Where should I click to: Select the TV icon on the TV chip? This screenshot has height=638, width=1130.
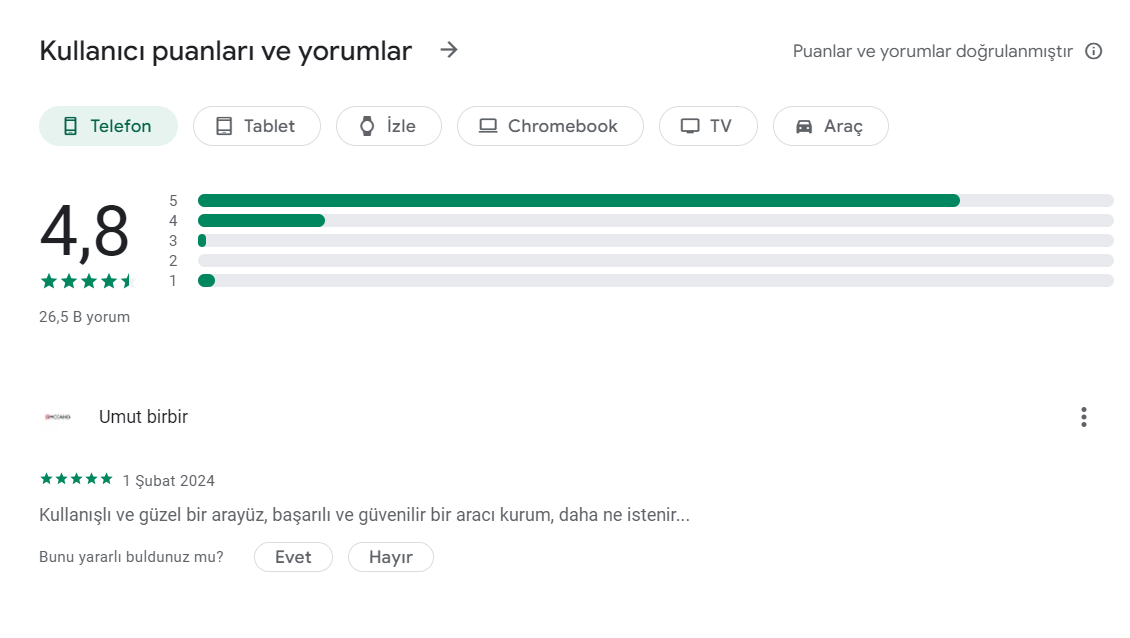pos(691,125)
